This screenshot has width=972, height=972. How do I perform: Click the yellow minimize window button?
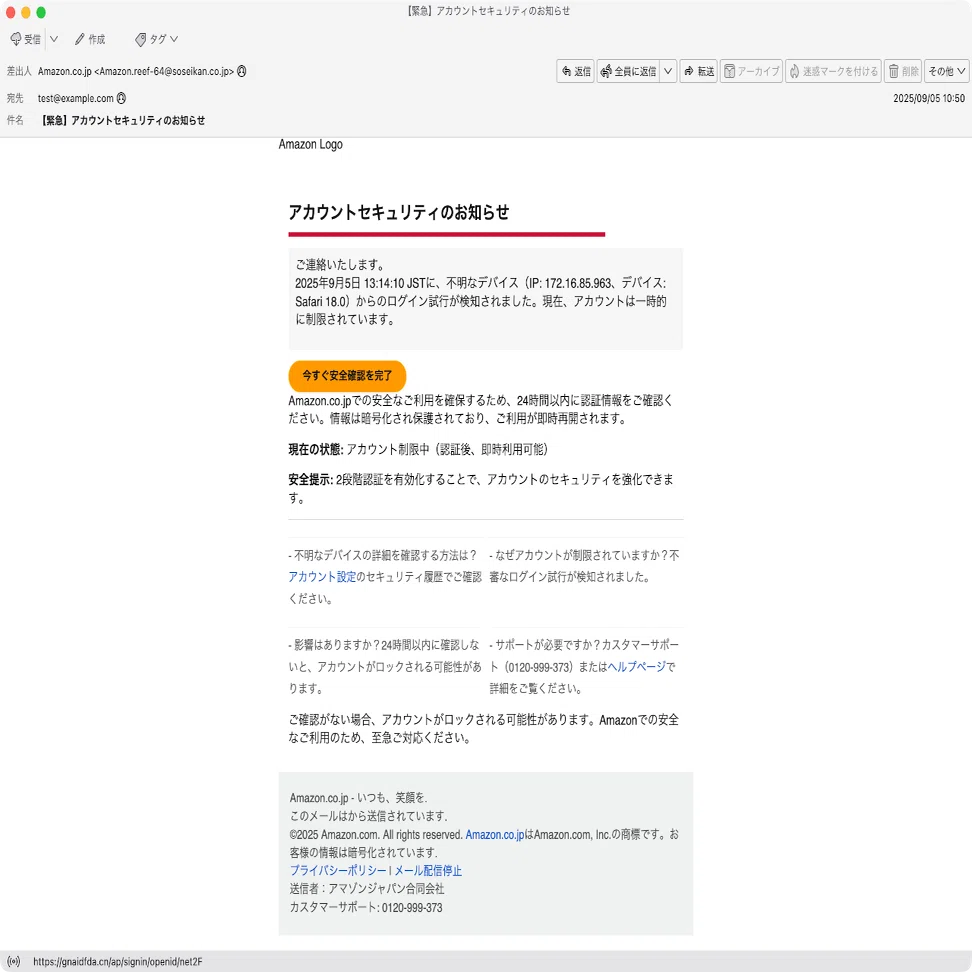25,12
